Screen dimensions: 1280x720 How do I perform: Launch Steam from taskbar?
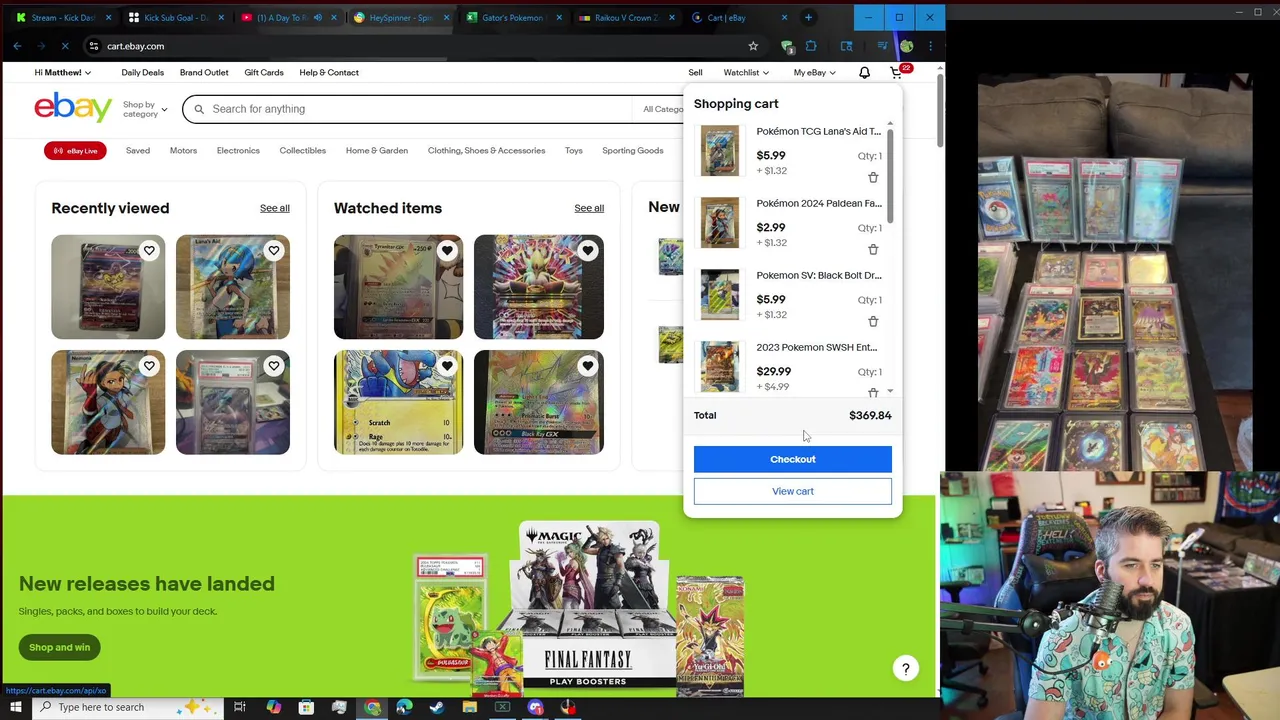437,707
